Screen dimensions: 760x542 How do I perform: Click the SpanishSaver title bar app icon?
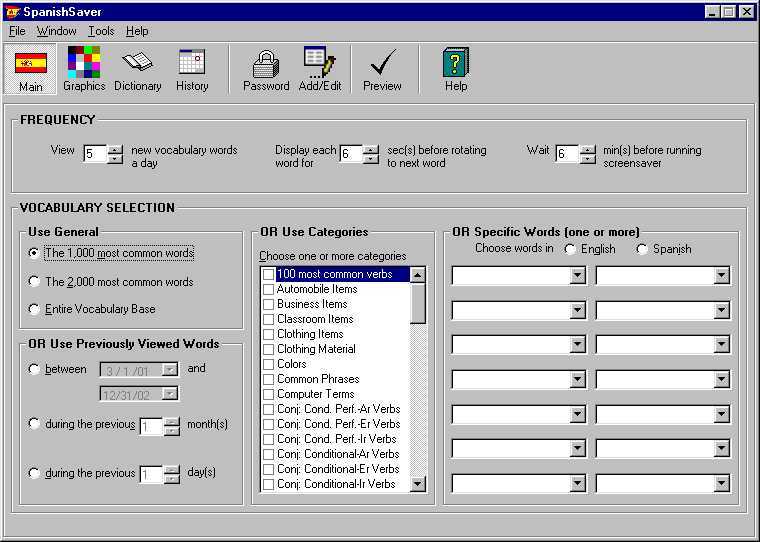click(x=12, y=12)
